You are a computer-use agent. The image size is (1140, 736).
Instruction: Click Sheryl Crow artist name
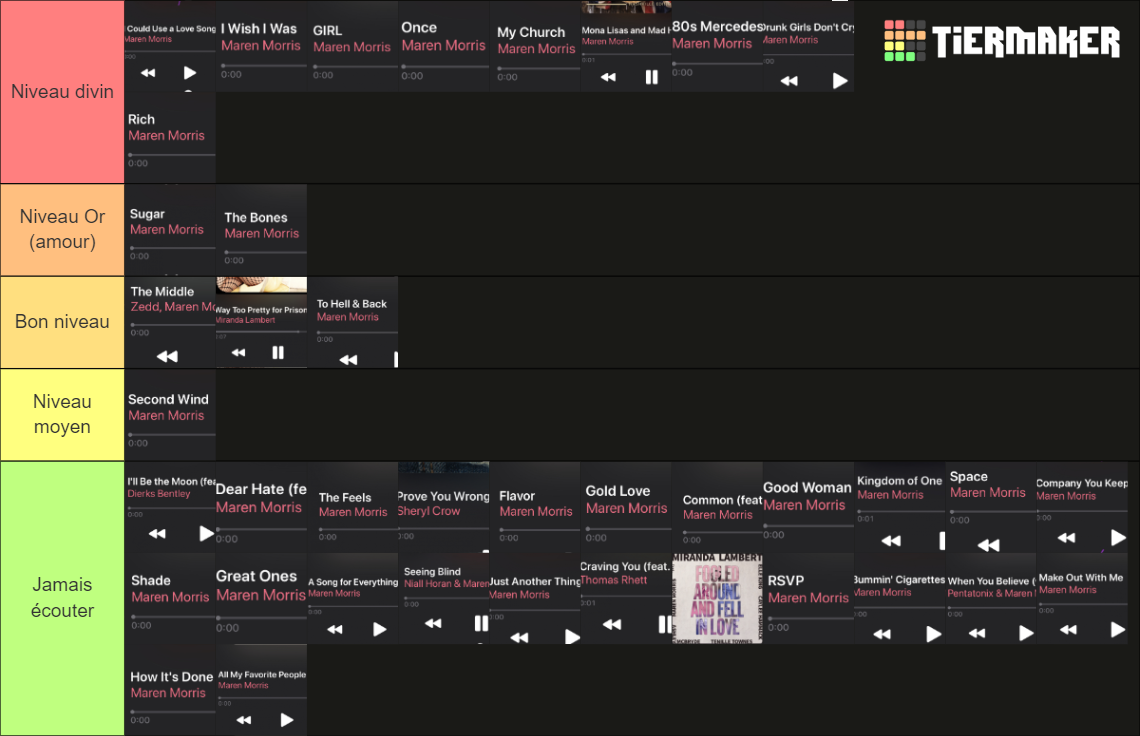429,511
